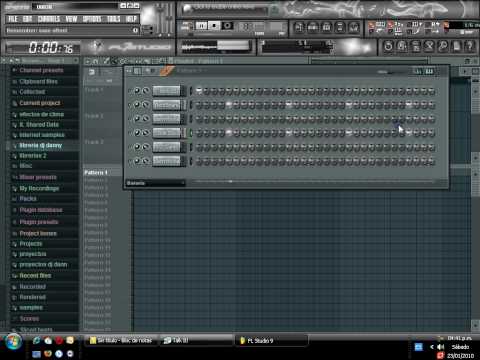Click the magnifier icon in top-right toolbar
Image resolution: width=480 pixels, height=360 pixels.
[443, 46]
